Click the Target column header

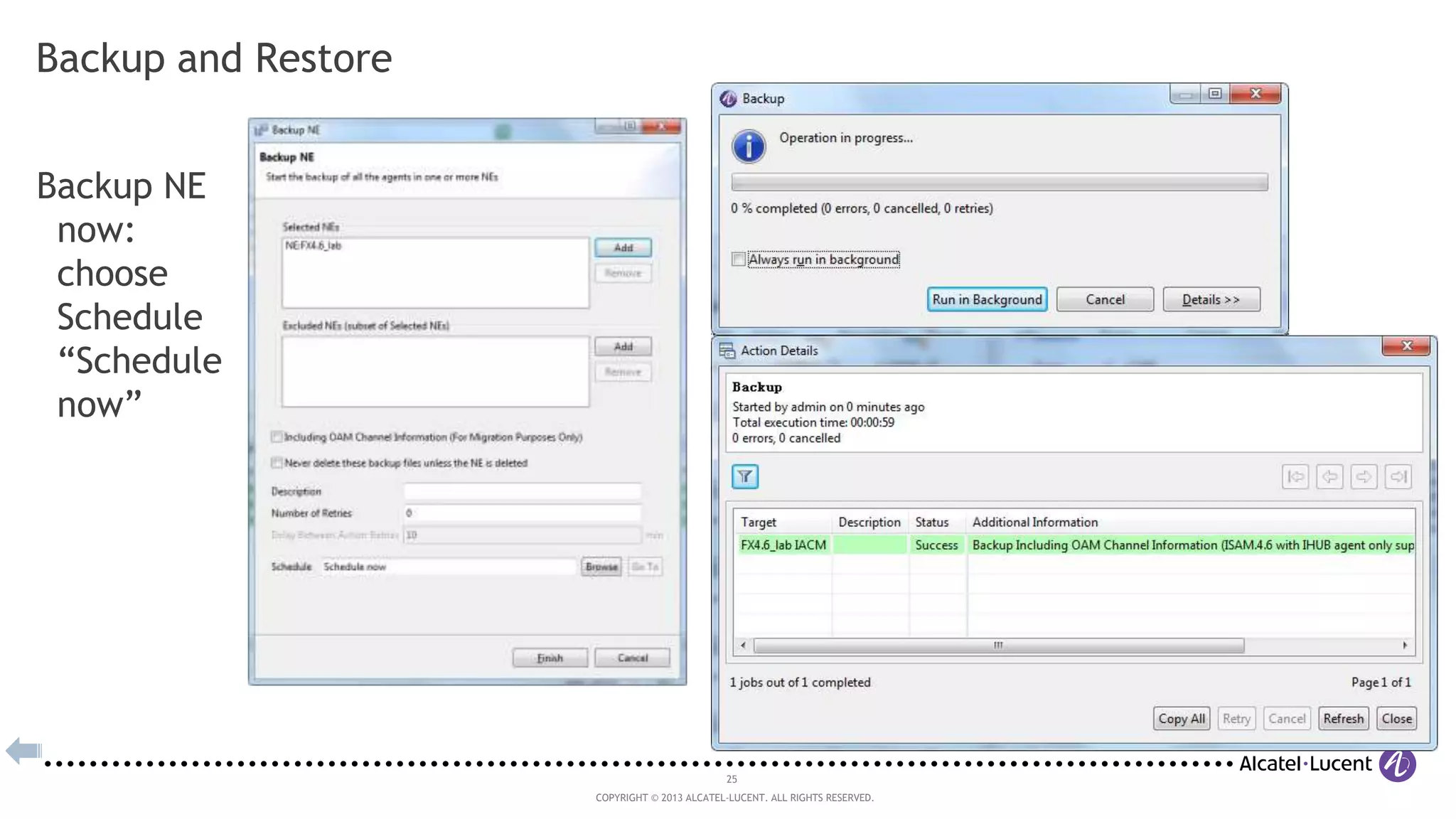(x=759, y=522)
